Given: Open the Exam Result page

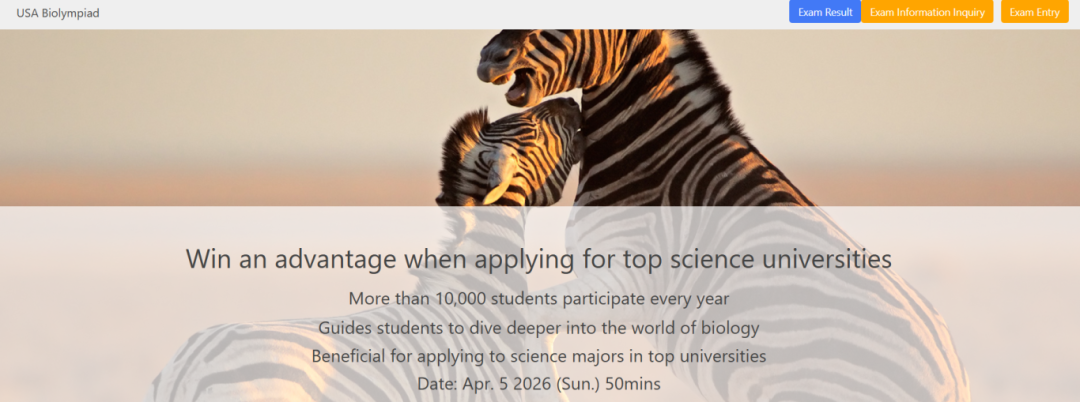Looking at the screenshot, I should (x=824, y=12).
